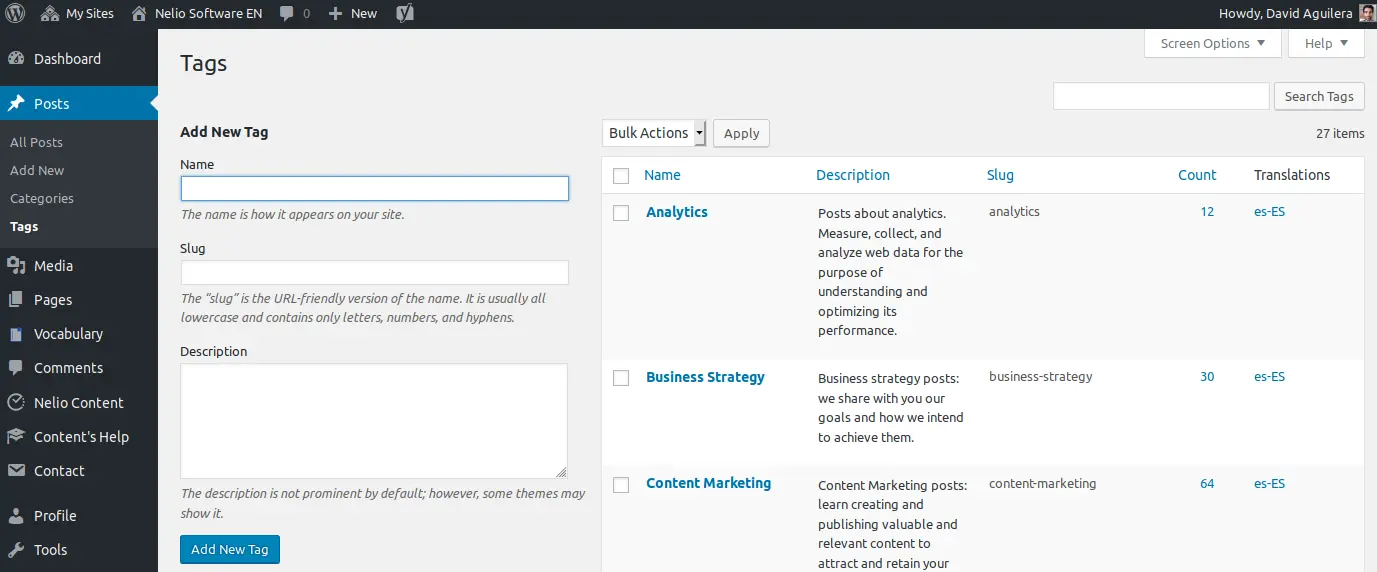Go to All Posts submenu item
Viewport: 1377px width, 572px height.
36,142
